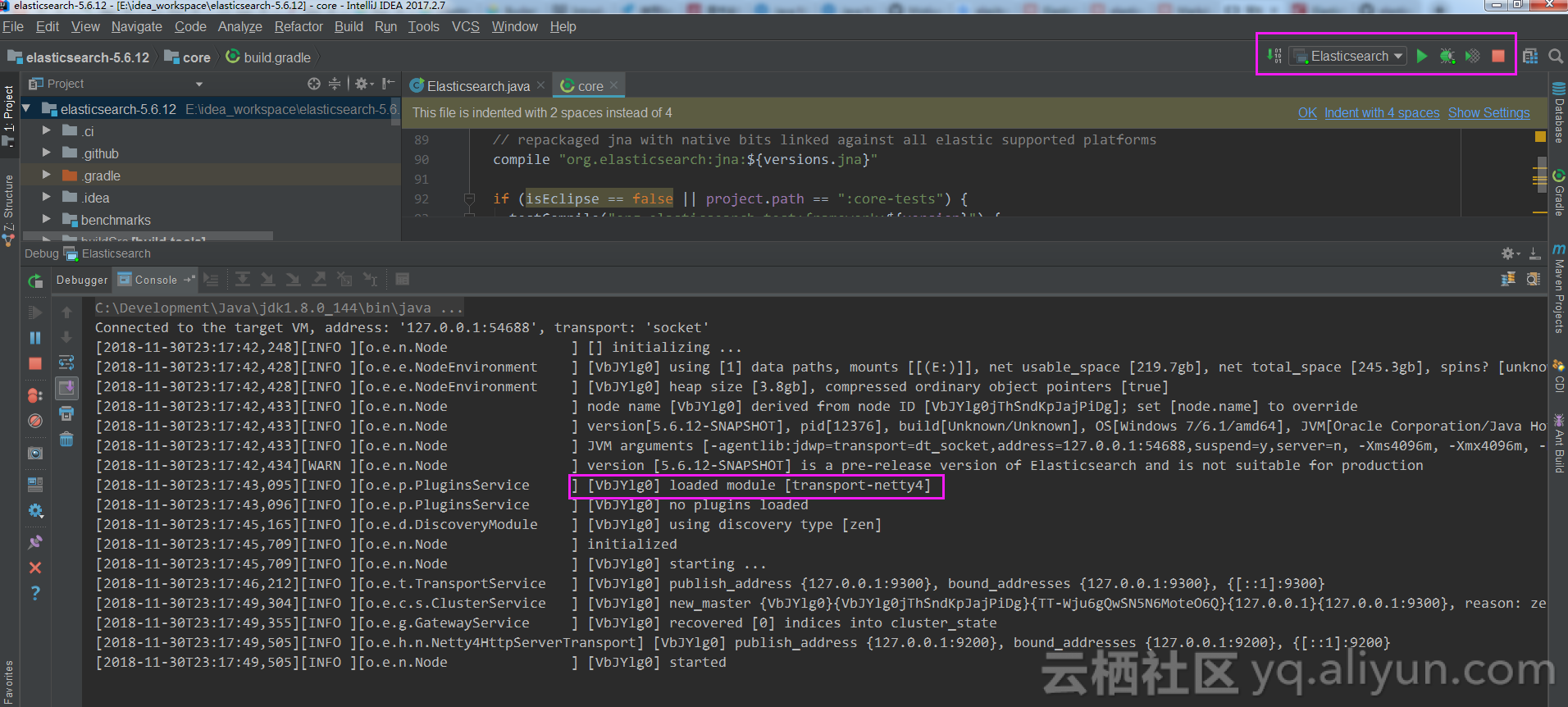Switch to the Console tab
Viewport: 1568px width, 707px height.
156,280
